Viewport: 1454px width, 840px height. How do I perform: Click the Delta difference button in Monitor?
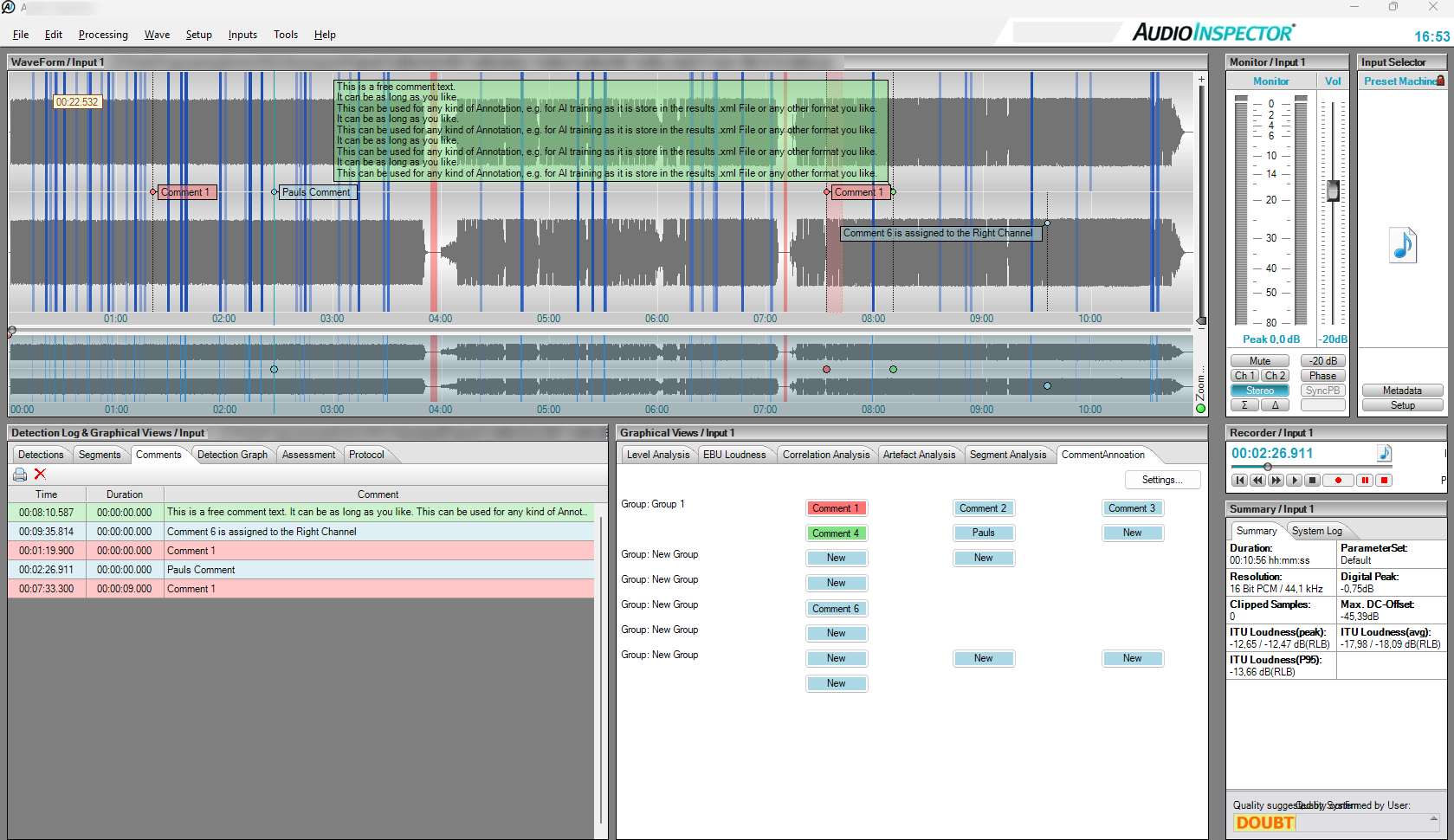coord(1275,405)
